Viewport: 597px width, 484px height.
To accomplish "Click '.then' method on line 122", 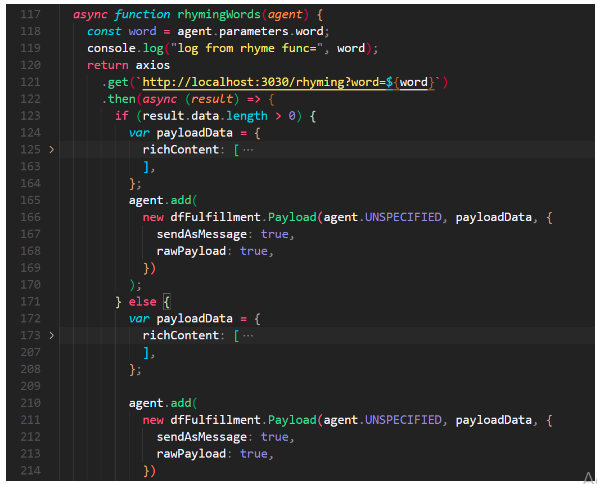I will (x=118, y=99).
